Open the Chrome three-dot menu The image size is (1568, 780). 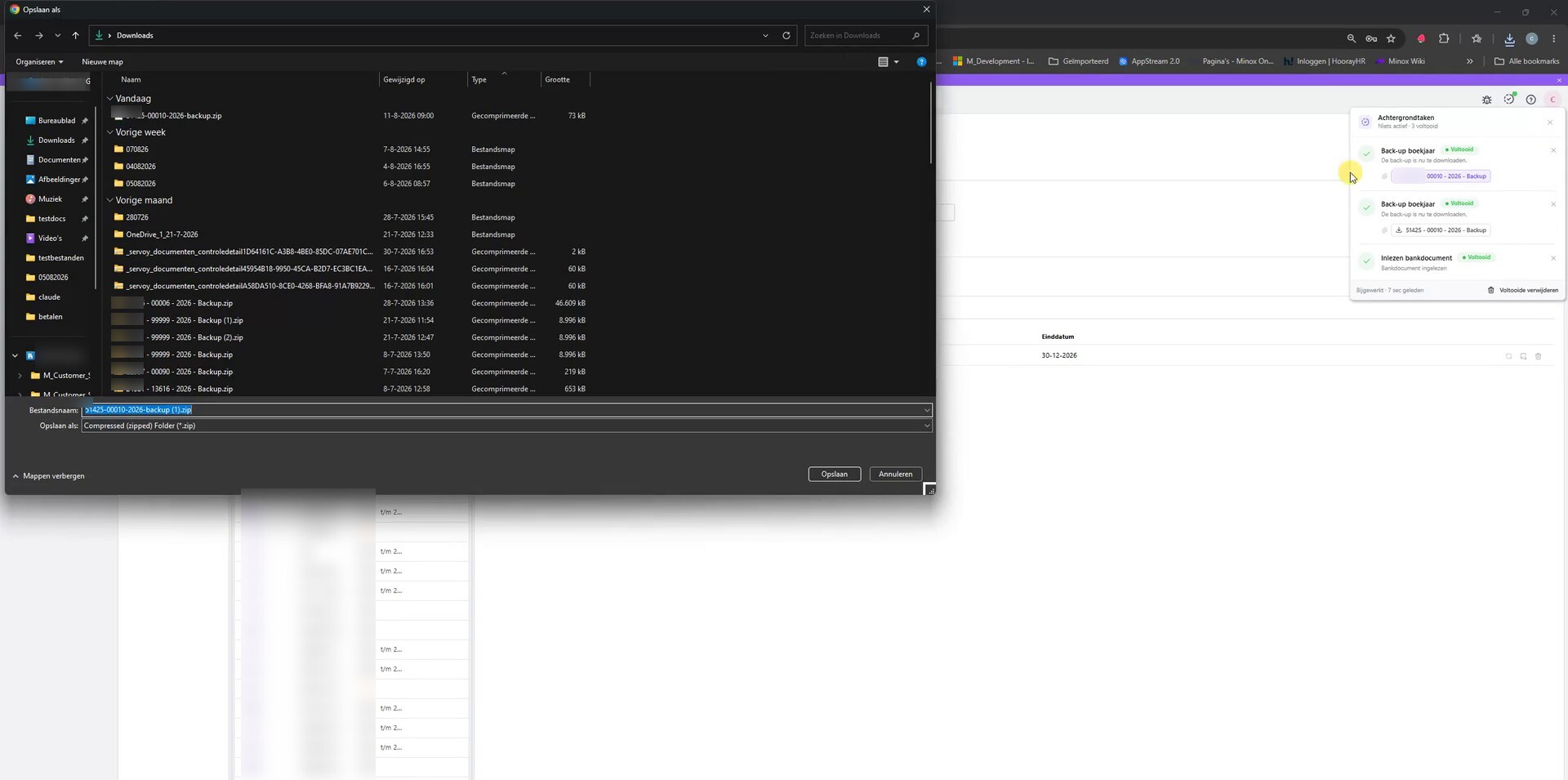click(x=1553, y=38)
